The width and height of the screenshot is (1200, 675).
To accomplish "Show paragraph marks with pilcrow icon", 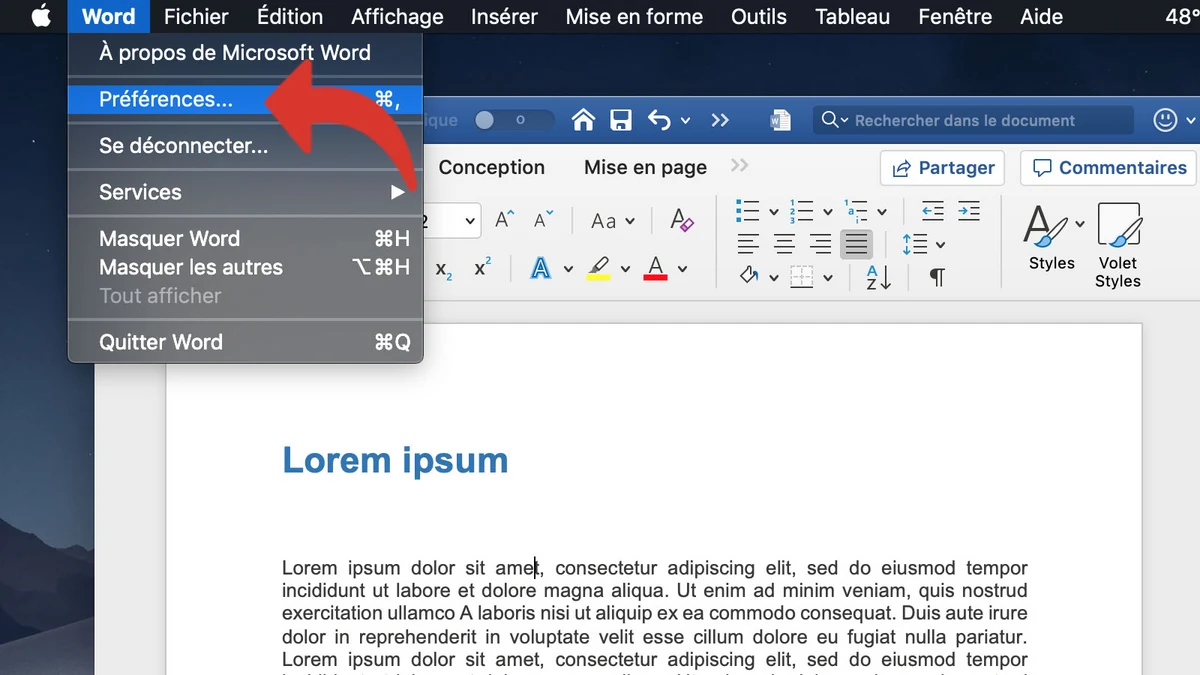I will coord(937,277).
